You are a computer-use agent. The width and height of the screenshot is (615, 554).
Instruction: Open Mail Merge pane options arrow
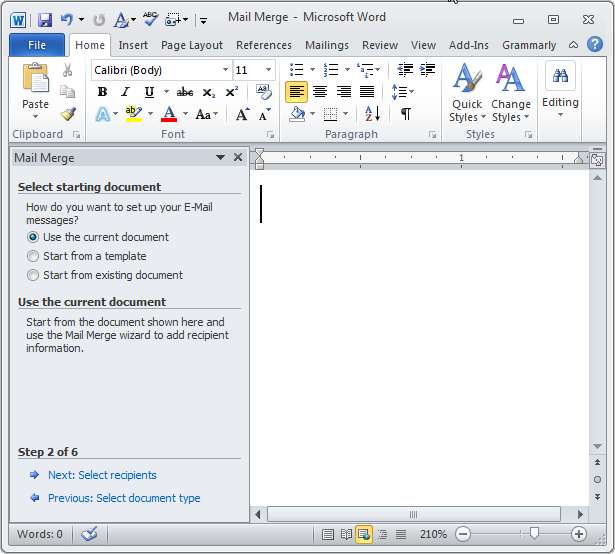tap(220, 158)
